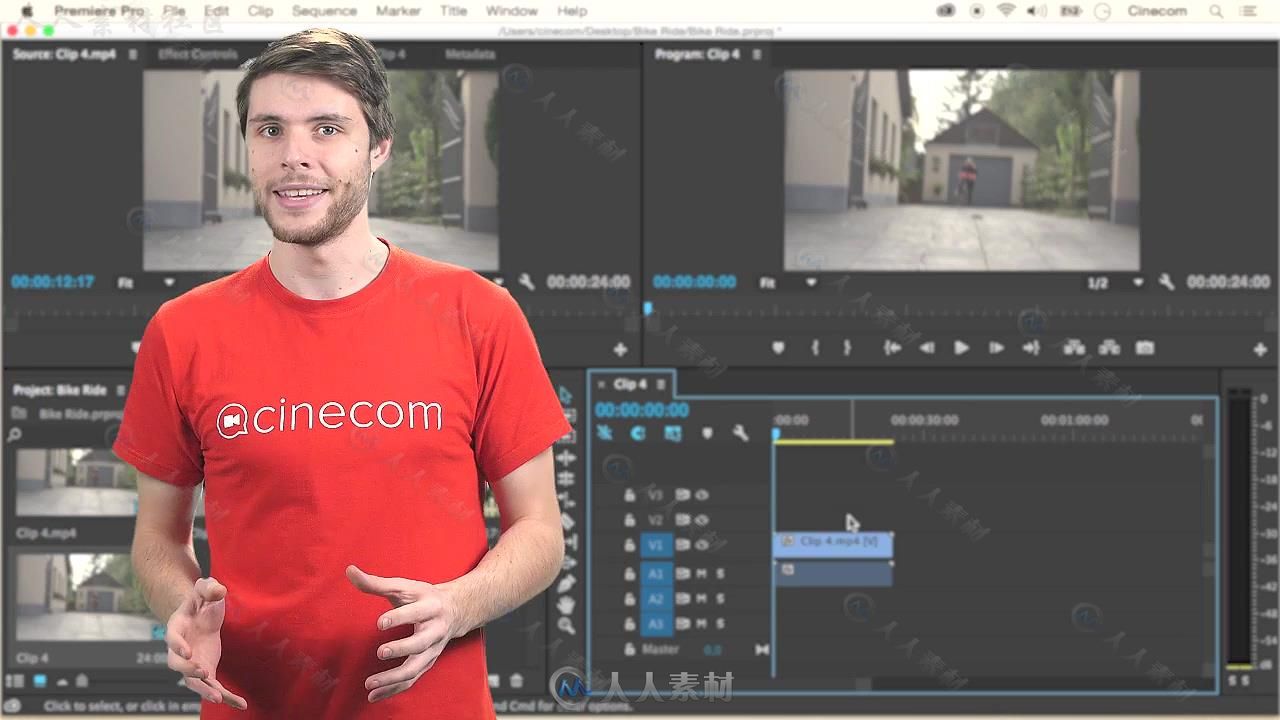This screenshot has height=720, width=1280.
Task: Toggle sync lock on track V2
Action: click(x=683, y=520)
